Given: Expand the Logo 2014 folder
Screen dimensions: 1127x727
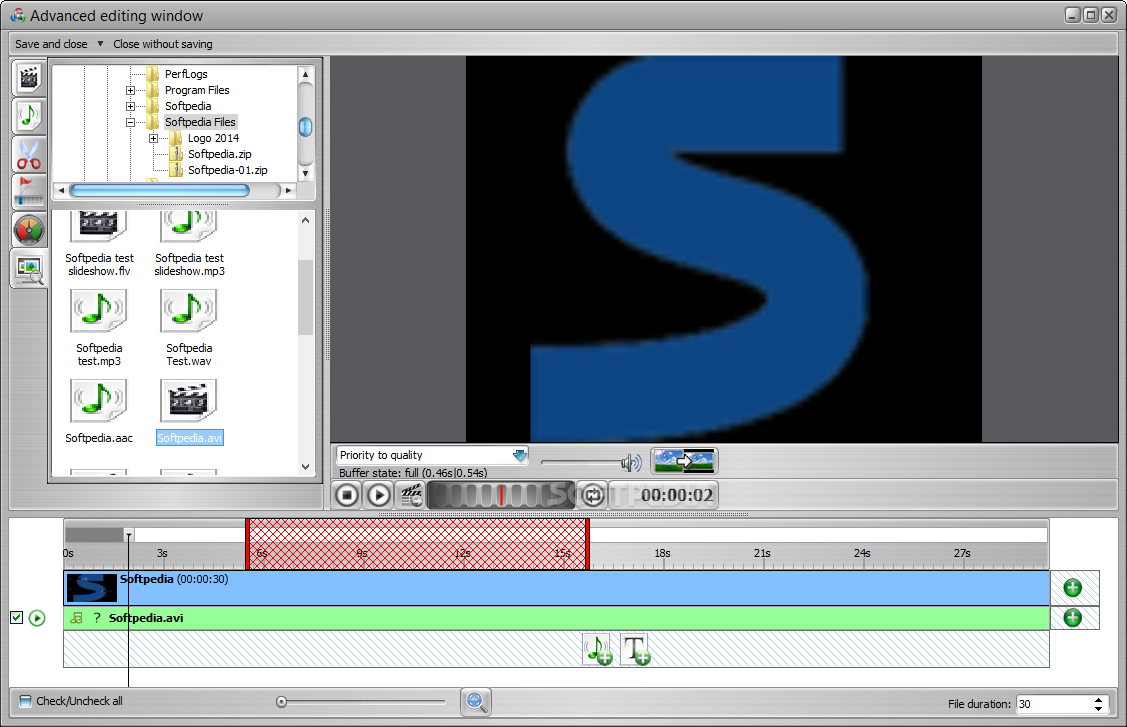Looking at the screenshot, I should pos(153,138).
